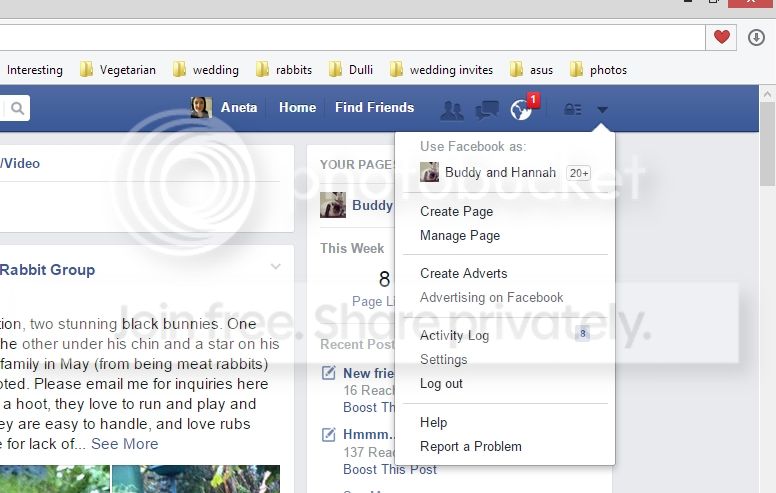Choose Log out in the dropdown menu
Screen dimensions: 776x493
[441, 383]
